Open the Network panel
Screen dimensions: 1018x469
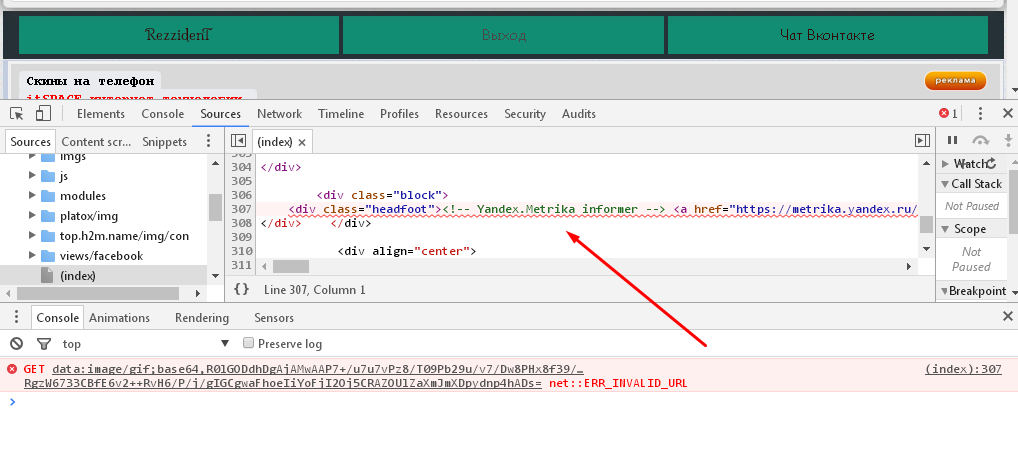click(280, 114)
